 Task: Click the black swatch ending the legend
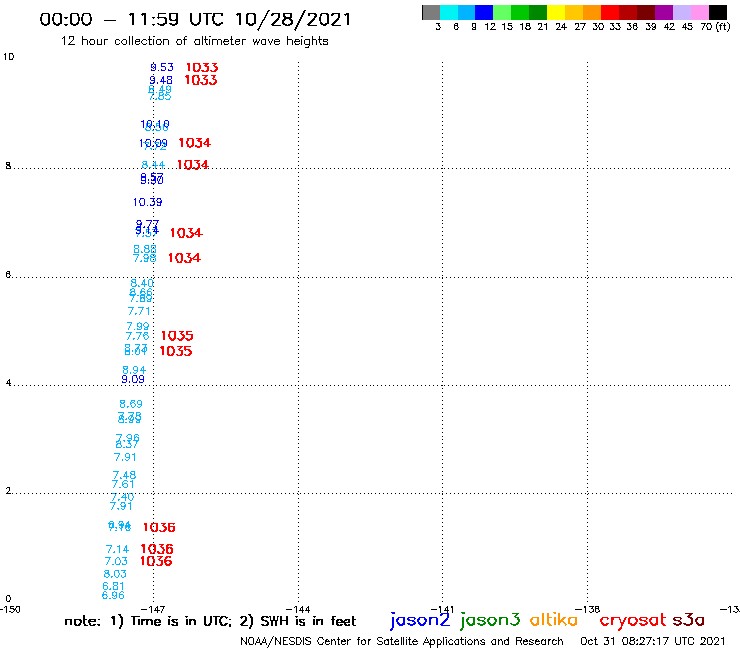tap(717, 12)
